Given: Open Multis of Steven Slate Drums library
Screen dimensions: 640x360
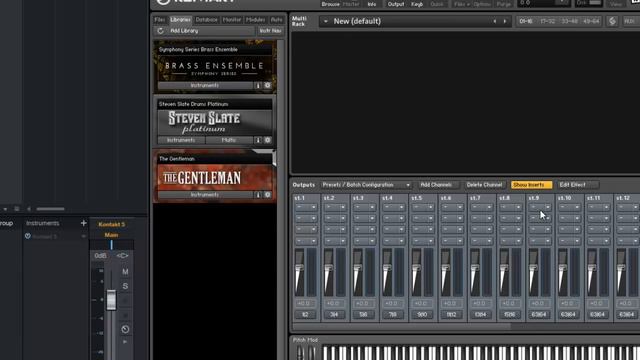Looking at the screenshot, I should (x=229, y=140).
